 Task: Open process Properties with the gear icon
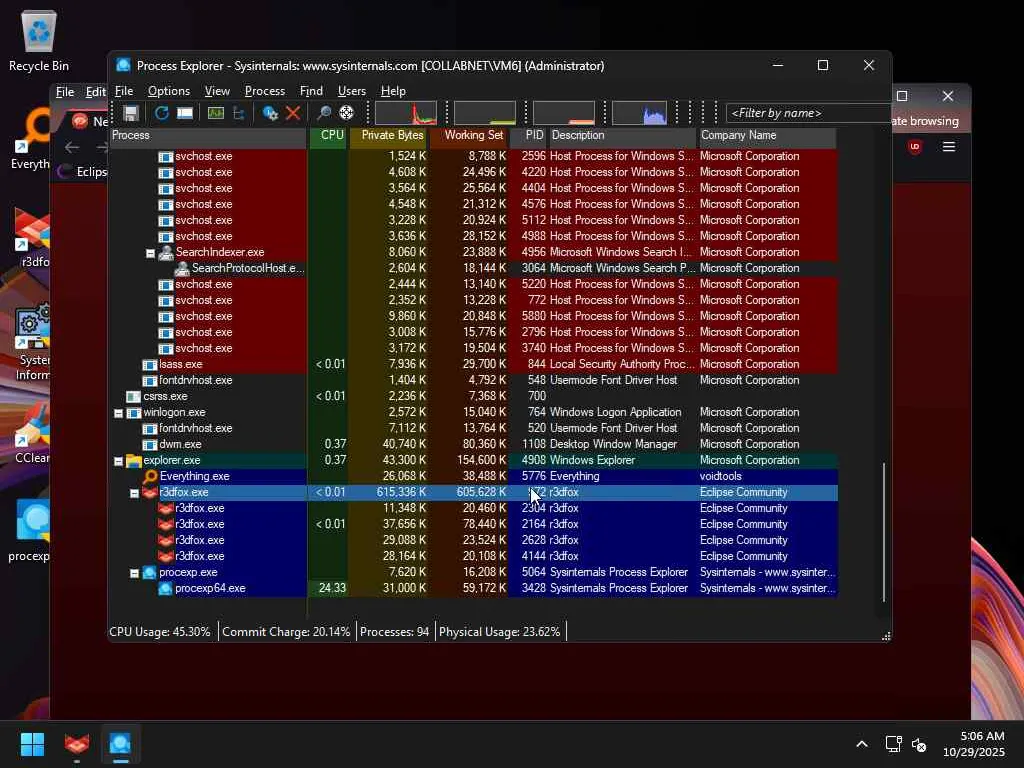click(270, 113)
